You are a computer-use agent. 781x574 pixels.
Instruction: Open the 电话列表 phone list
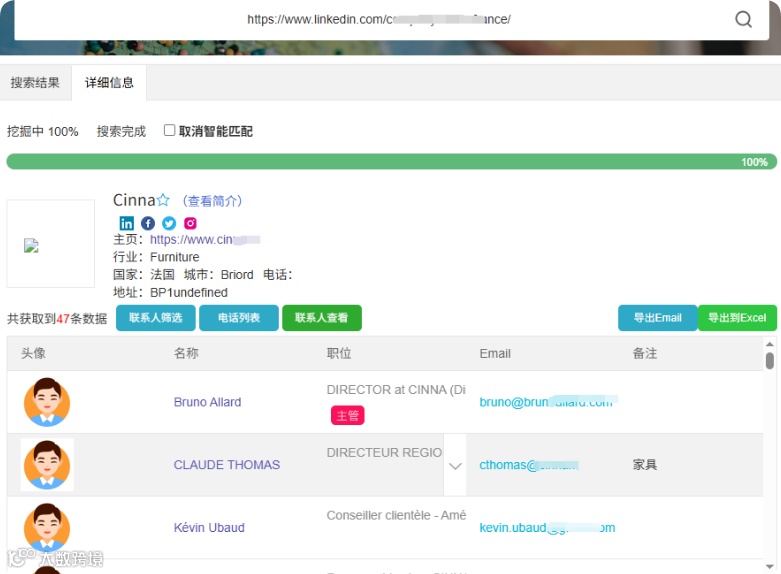pyautogui.click(x=239, y=318)
